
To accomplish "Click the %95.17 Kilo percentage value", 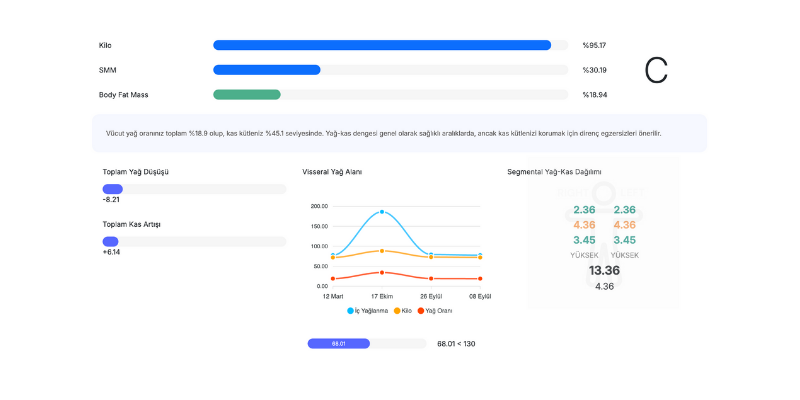I will pos(594,45).
